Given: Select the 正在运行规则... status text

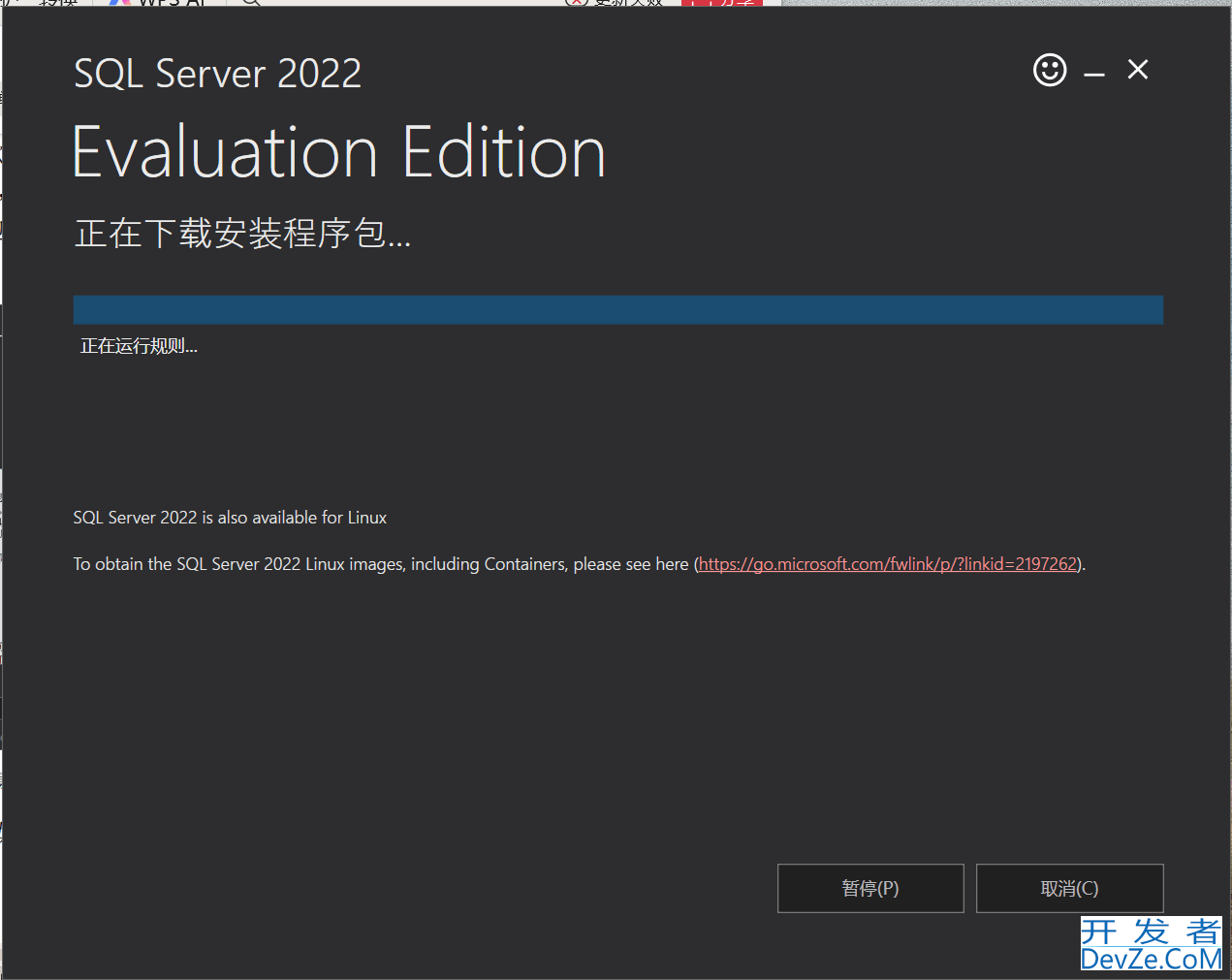Looking at the screenshot, I should (x=139, y=346).
